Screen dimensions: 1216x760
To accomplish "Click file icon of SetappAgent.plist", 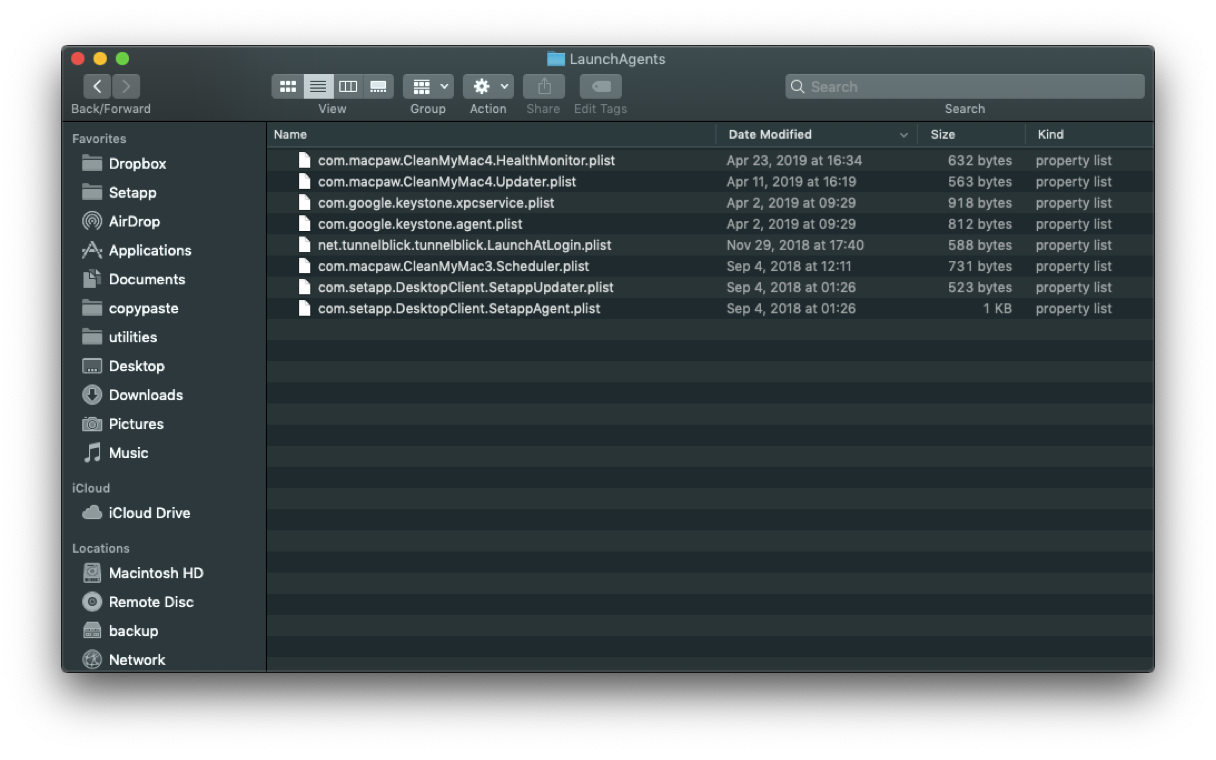I will coord(304,308).
